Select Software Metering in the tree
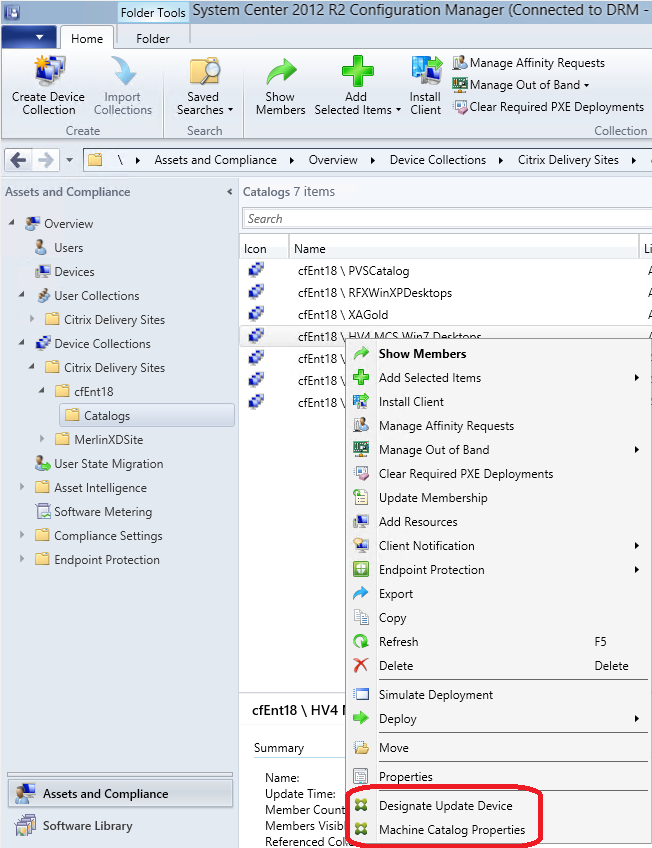 pos(103,512)
